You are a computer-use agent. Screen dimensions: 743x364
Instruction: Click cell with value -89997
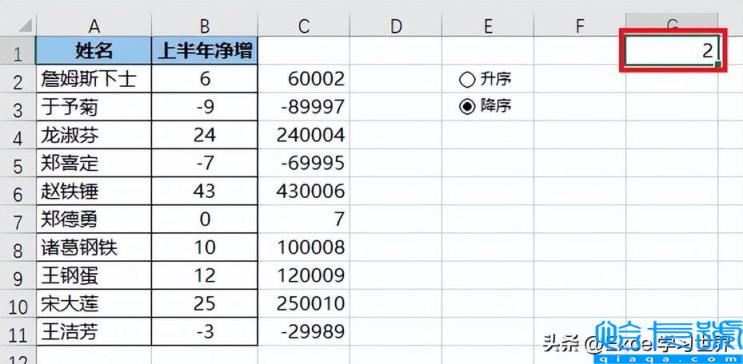tap(304, 107)
